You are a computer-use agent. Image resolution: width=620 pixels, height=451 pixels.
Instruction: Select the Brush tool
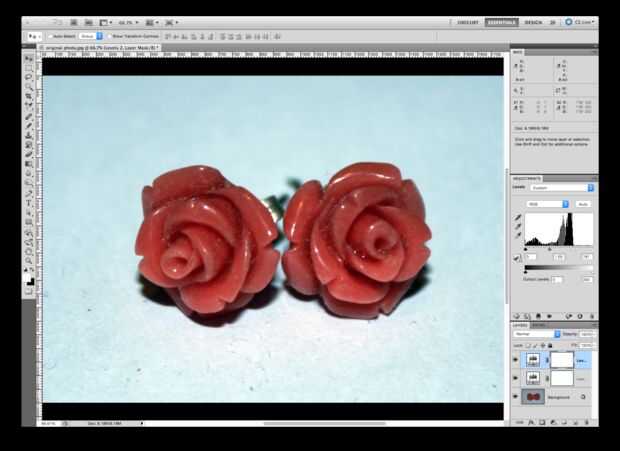click(x=29, y=126)
